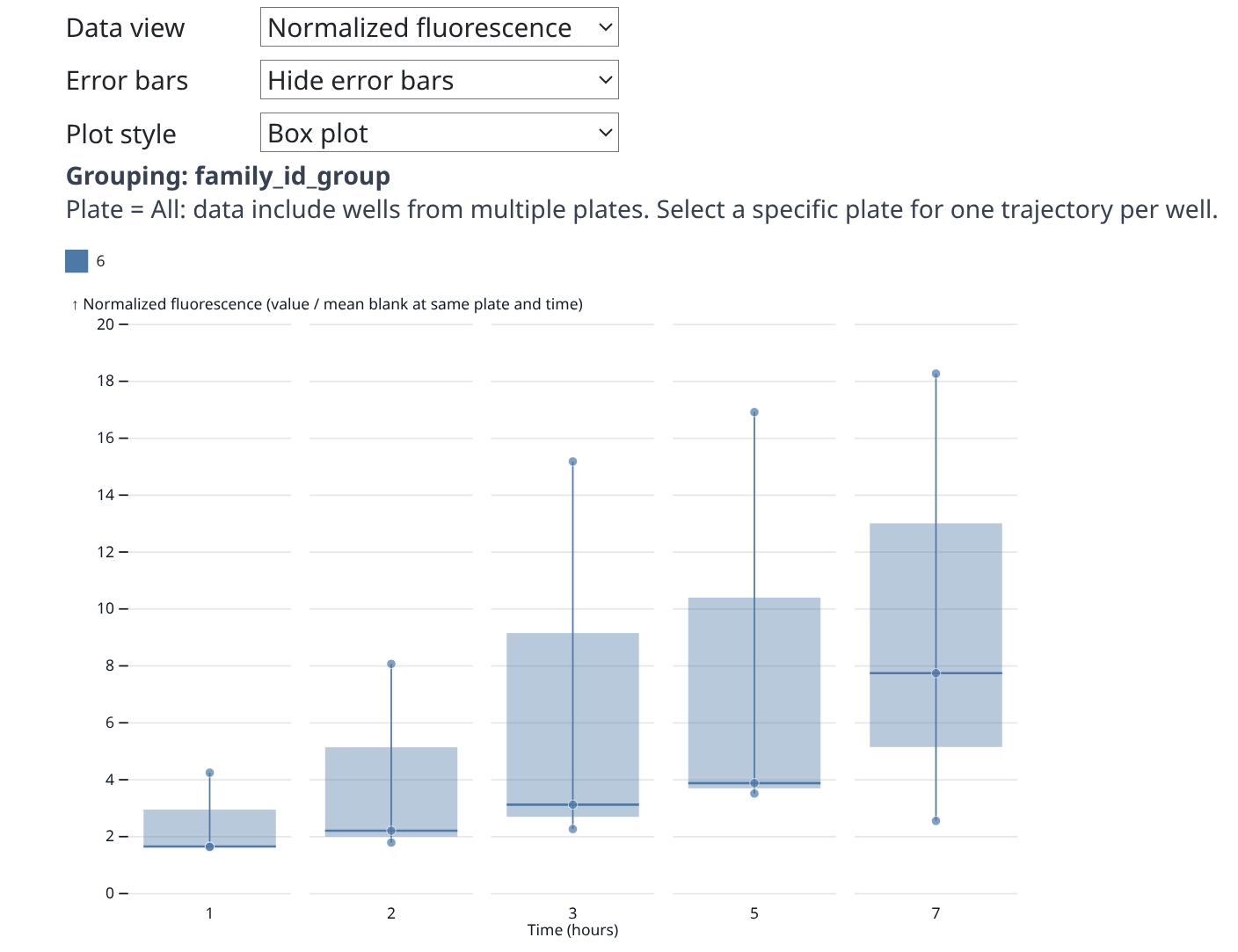Viewport: 1238px width, 952px height.
Task: Open the Error bars dropdown
Action: click(439, 80)
